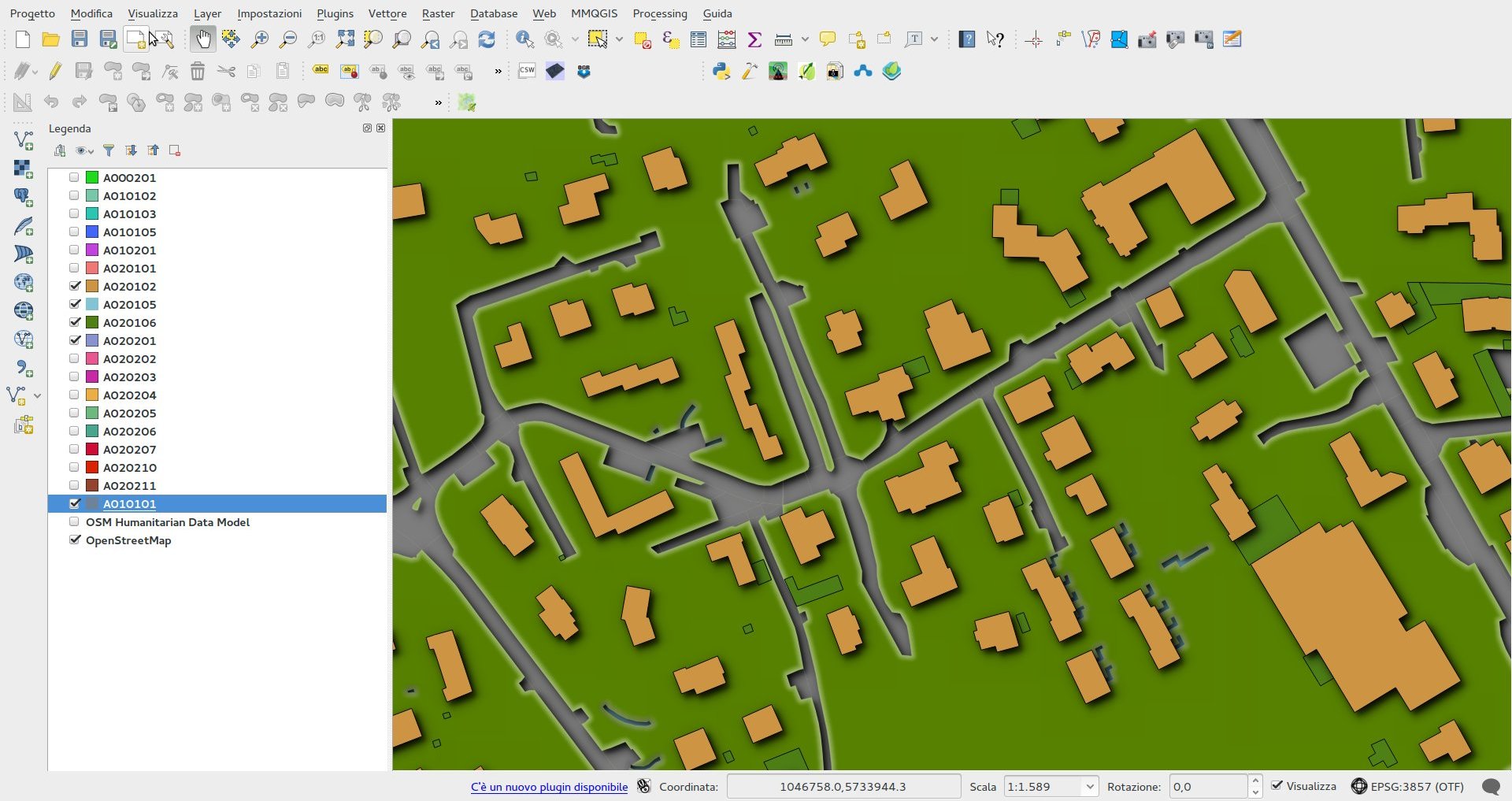Expand the measure tool dropdown arrow
The height and width of the screenshot is (801, 1512).
[805, 39]
